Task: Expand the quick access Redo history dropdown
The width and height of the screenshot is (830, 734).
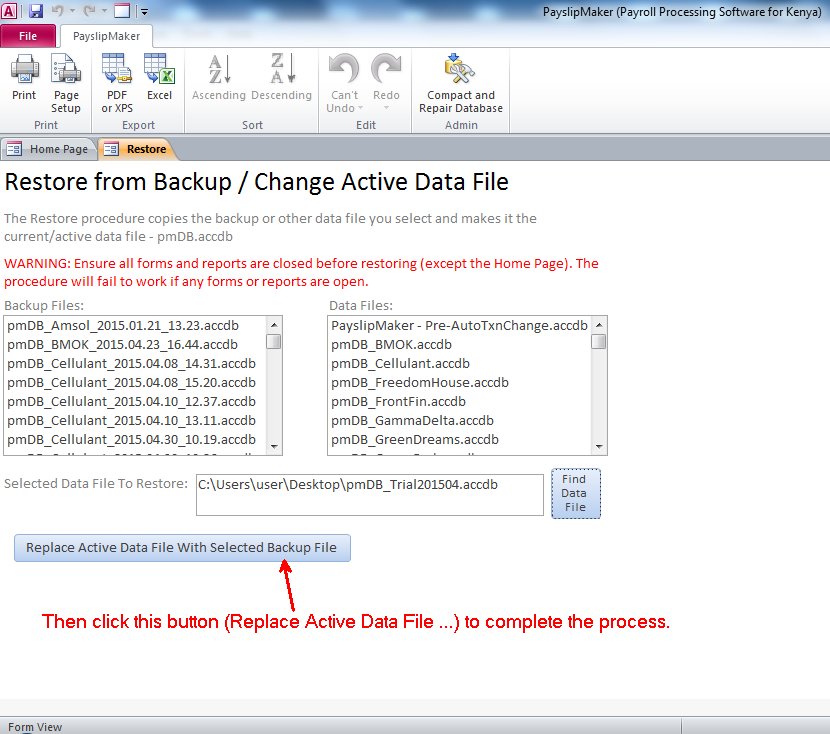Action: pyautogui.click(x=104, y=11)
